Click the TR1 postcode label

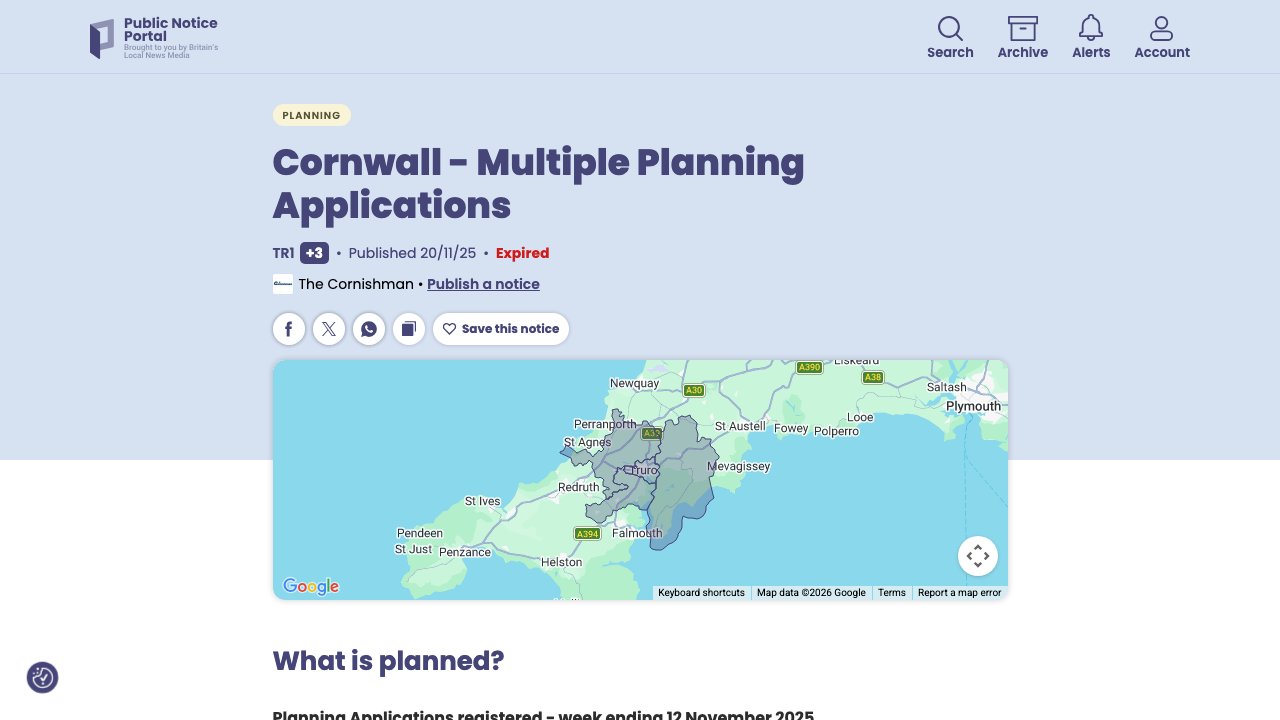(283, 253)
